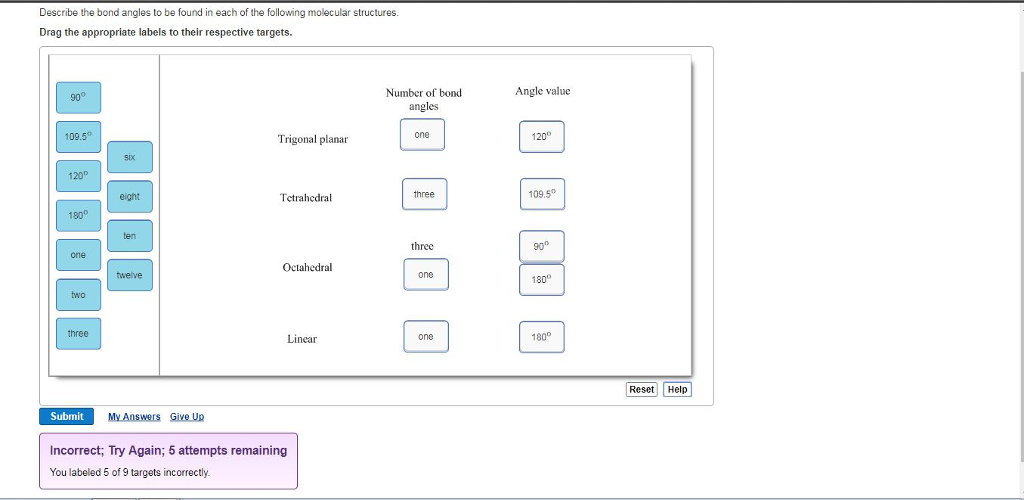Select the 120° label in the source bin
The width and height of the screenshot is (1024, 500).
click(78, 176)
